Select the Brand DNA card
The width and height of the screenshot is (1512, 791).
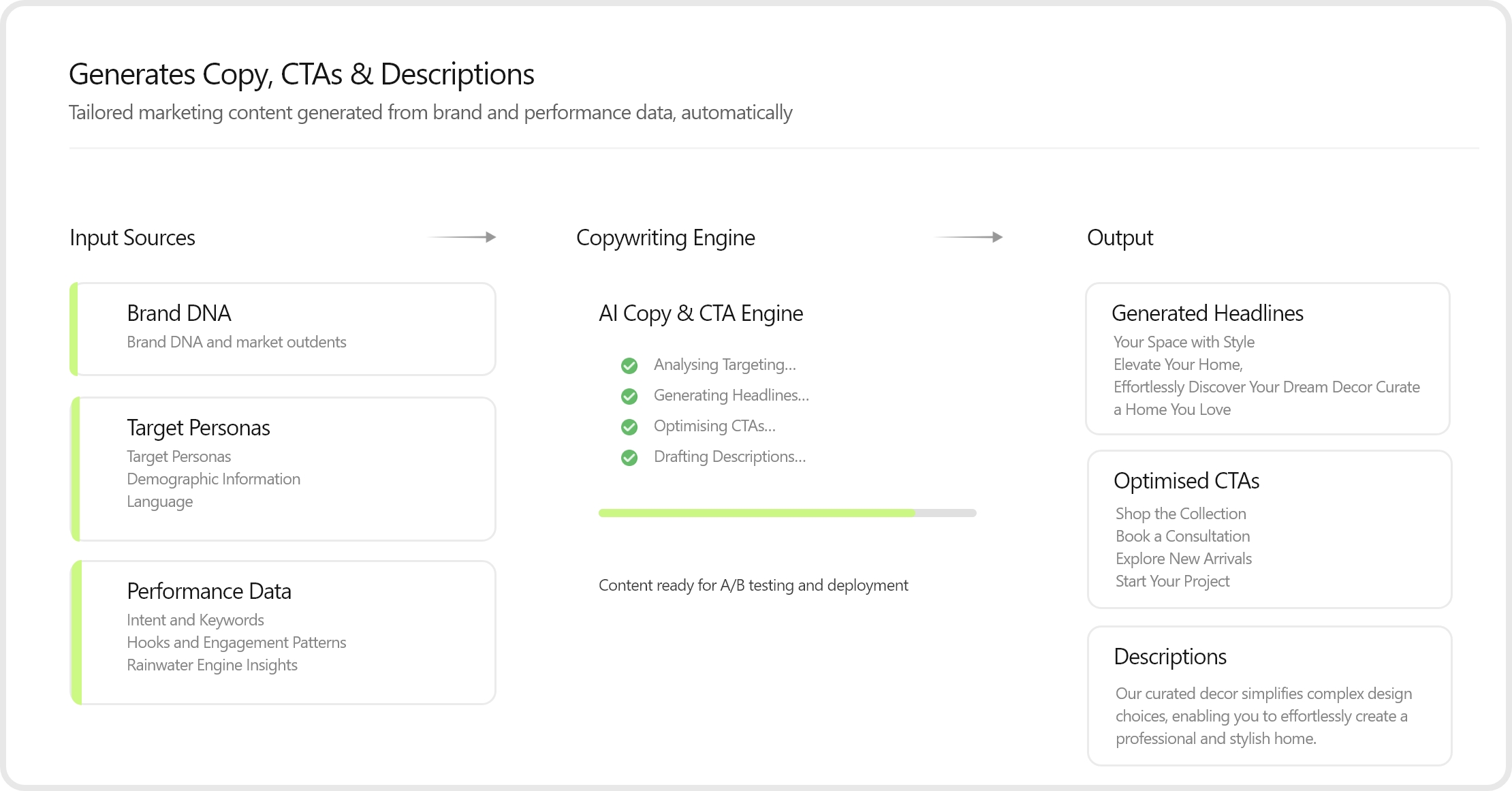pyautogui.click(x=283, y=329)
